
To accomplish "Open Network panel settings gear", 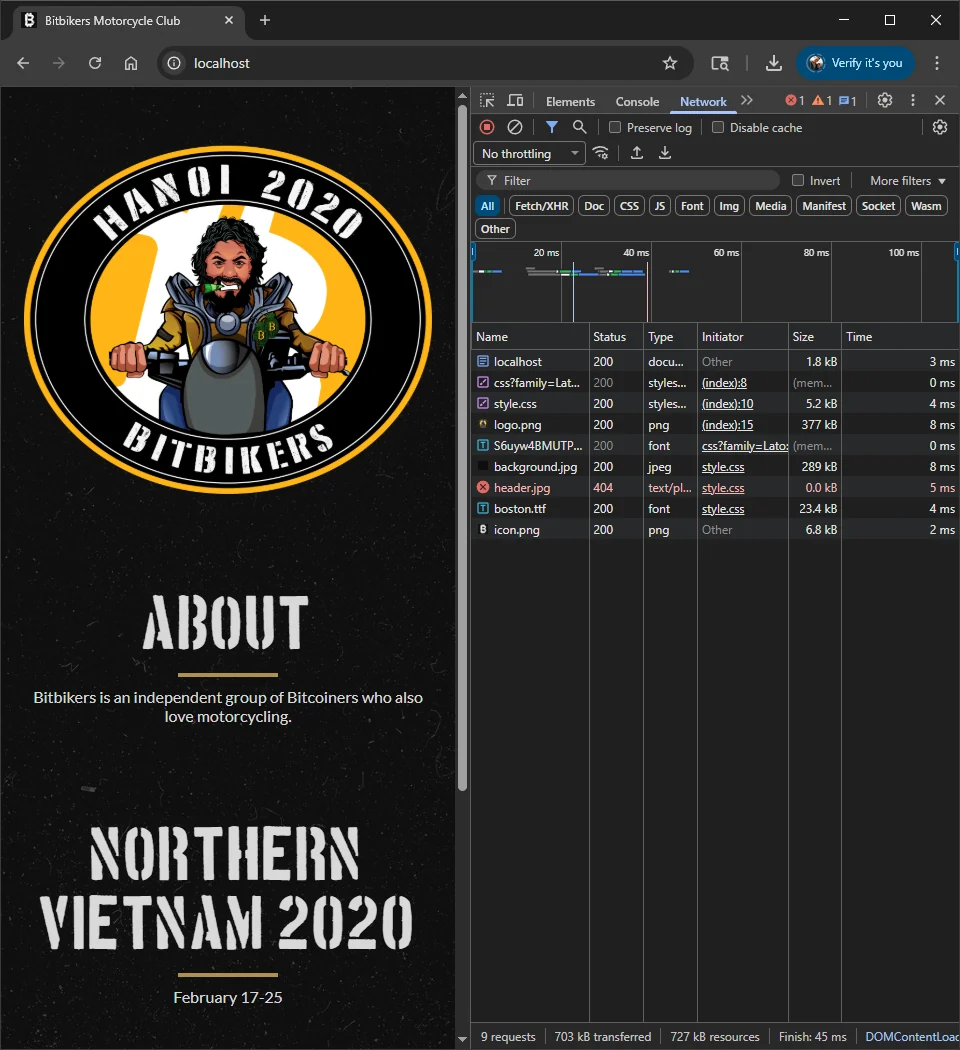I will click(940, 127).
